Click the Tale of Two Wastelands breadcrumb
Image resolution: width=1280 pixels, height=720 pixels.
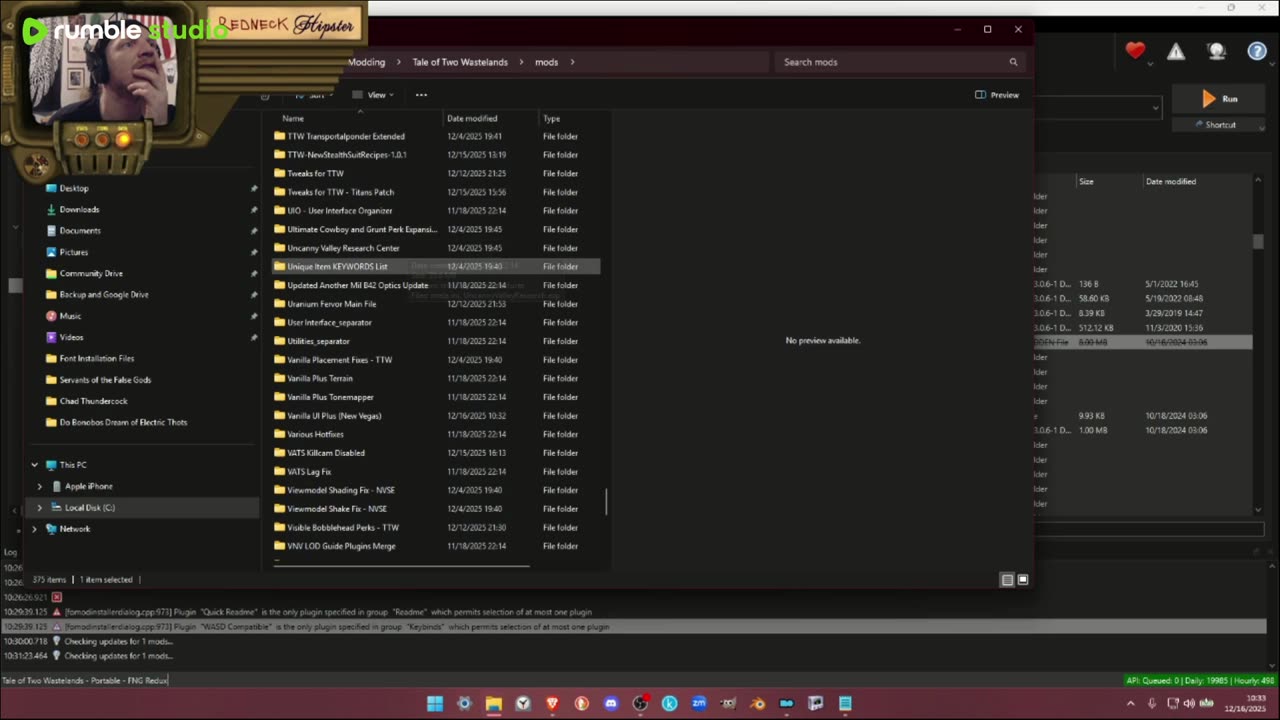pyautogui.click(x=460, y=62)
